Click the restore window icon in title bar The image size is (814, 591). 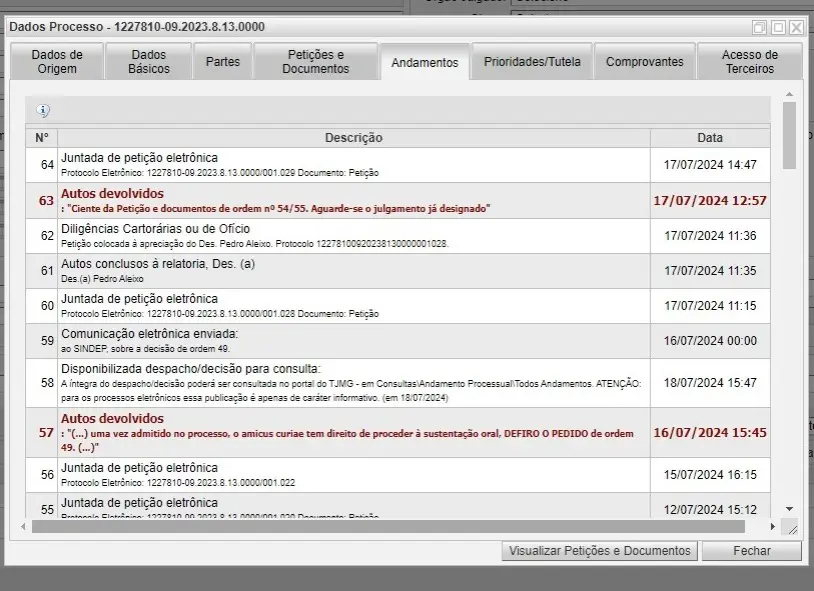pos(760,28)
